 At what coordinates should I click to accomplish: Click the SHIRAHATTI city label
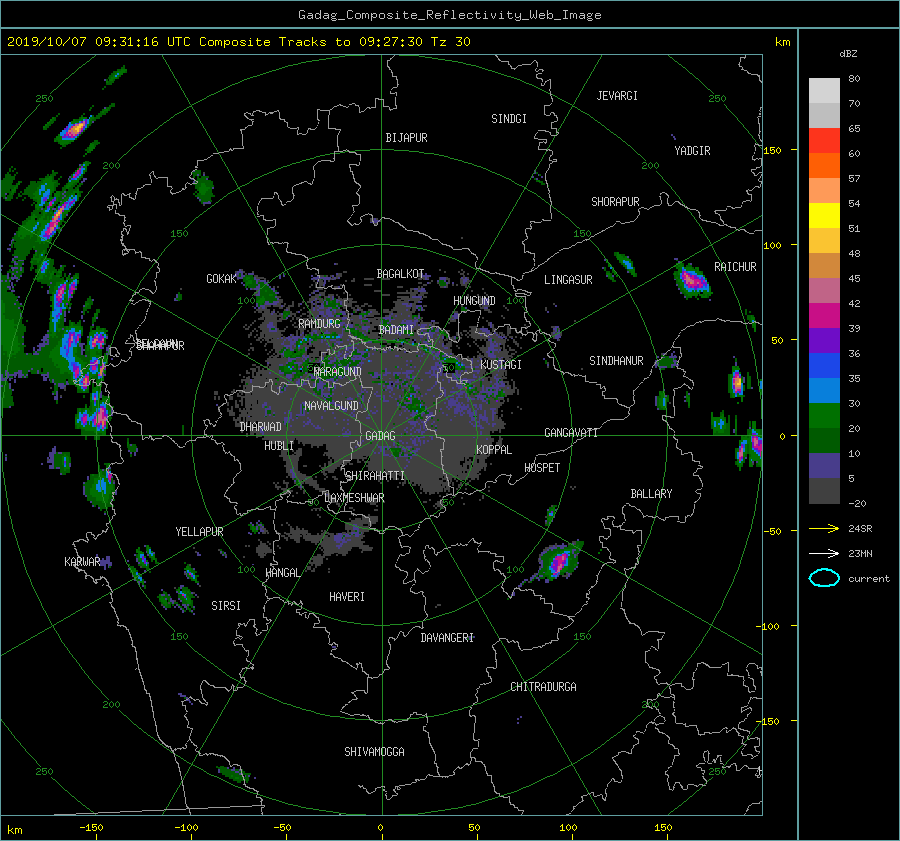pos(375,476)
